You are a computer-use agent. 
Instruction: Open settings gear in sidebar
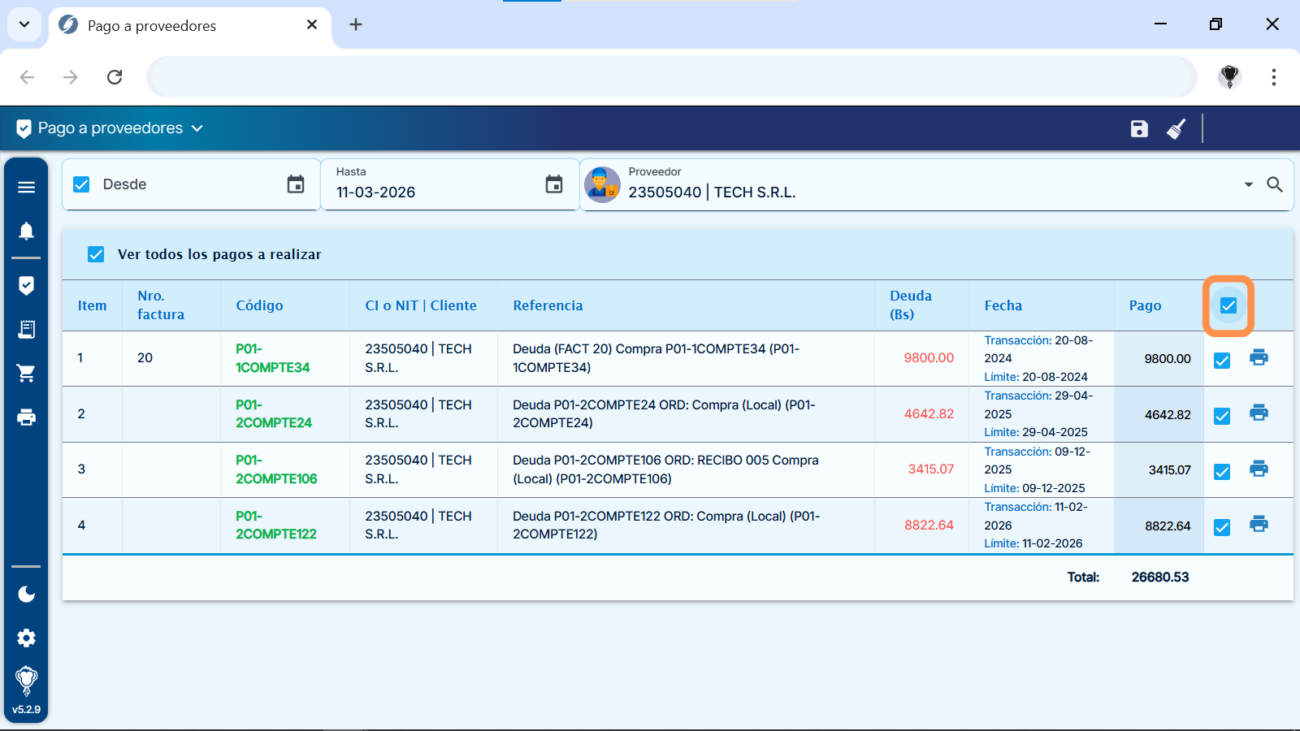[26, 638]
